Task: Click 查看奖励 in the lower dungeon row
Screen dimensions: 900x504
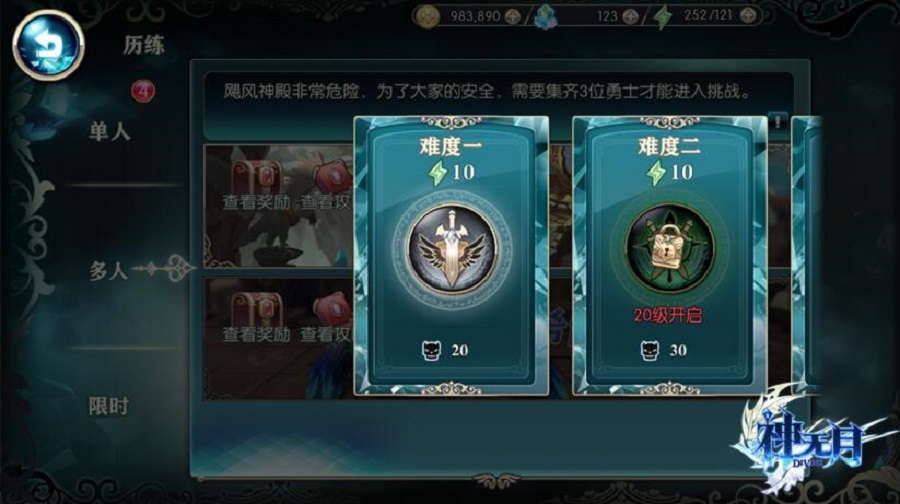Action: (256, 334)
